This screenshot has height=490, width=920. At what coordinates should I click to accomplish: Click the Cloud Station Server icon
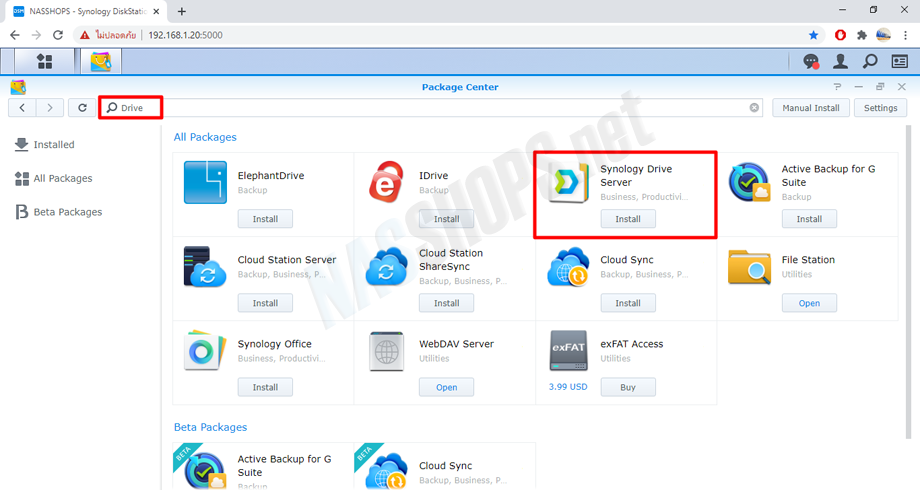click(205, 266)
